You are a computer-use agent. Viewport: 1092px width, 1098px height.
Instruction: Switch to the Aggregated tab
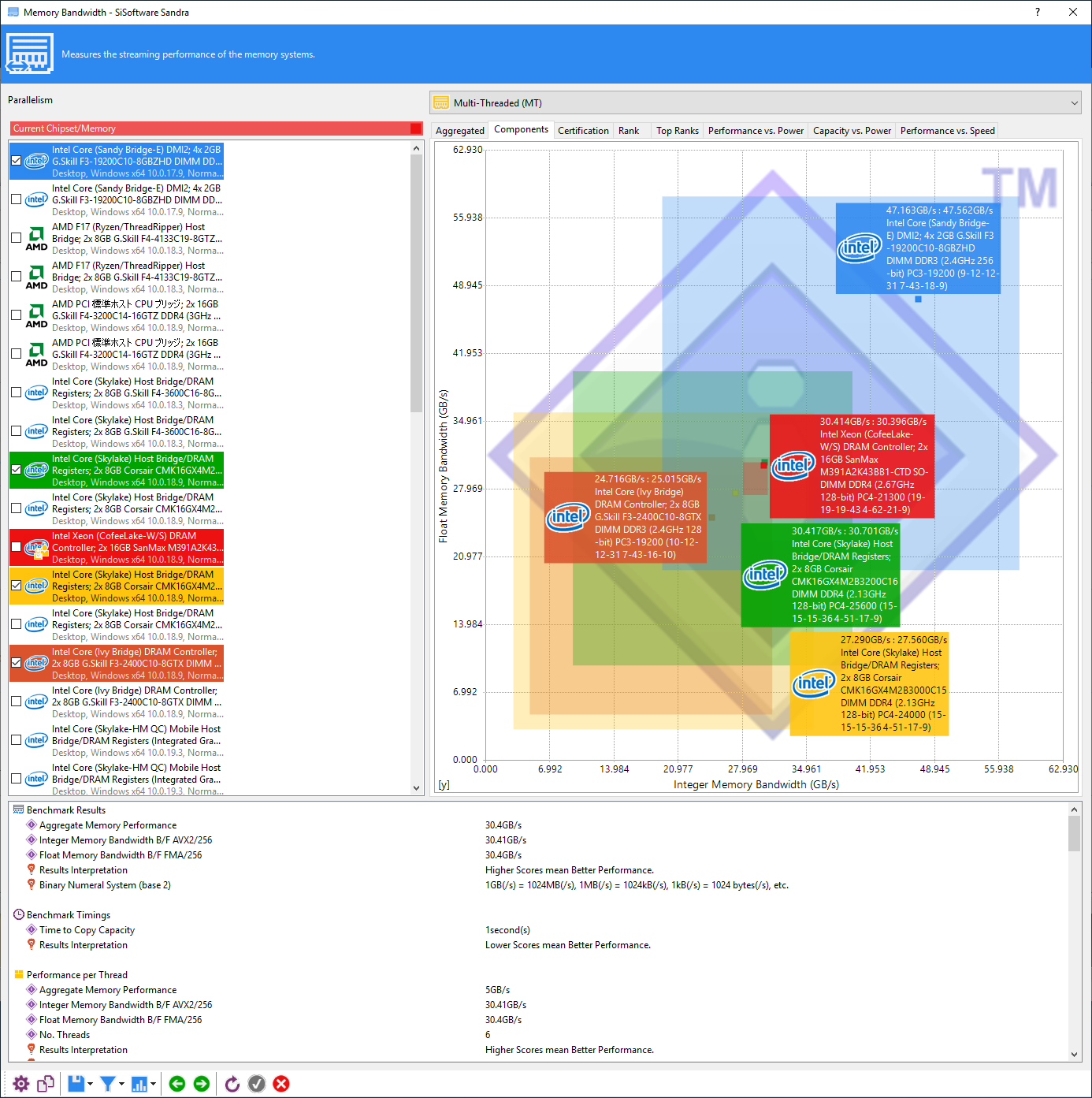tap(460, 131)
